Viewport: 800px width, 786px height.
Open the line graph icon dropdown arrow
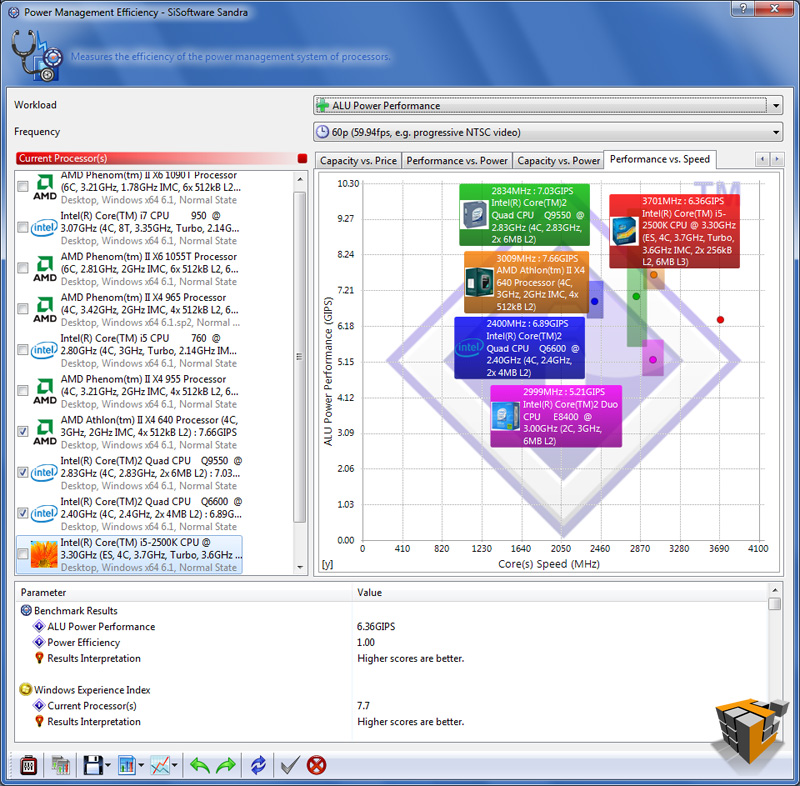pyautogui.click(x=175, y=765)
